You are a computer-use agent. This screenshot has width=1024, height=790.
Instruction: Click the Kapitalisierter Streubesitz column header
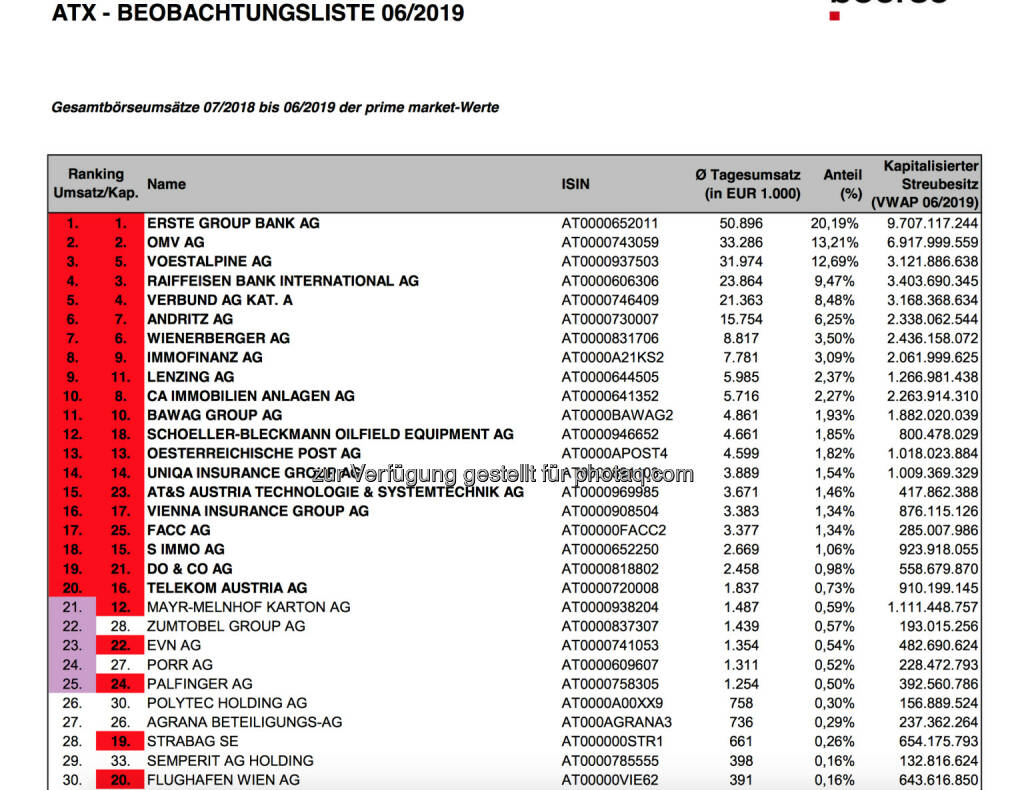coord(925,184)
